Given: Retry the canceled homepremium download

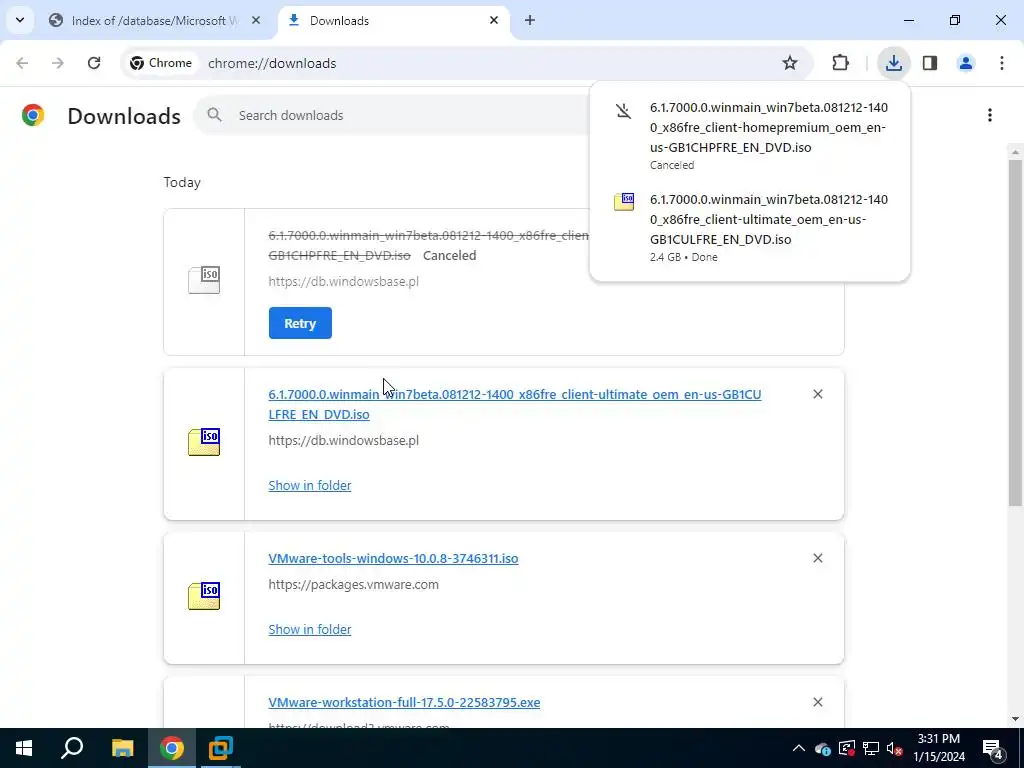Looking at the screenshot, I should [x=300, y=323].
